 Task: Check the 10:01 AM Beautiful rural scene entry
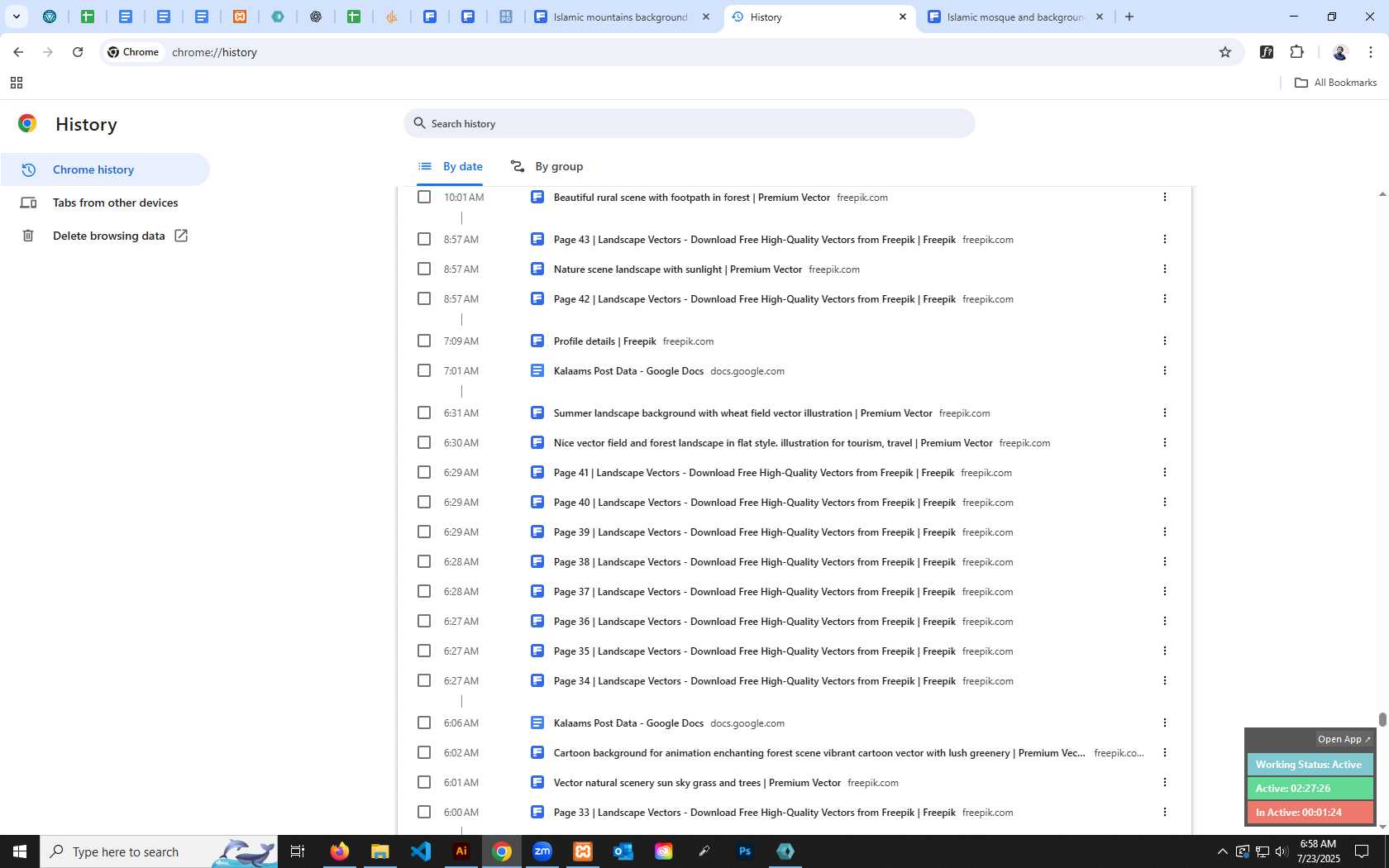(424, 197)
